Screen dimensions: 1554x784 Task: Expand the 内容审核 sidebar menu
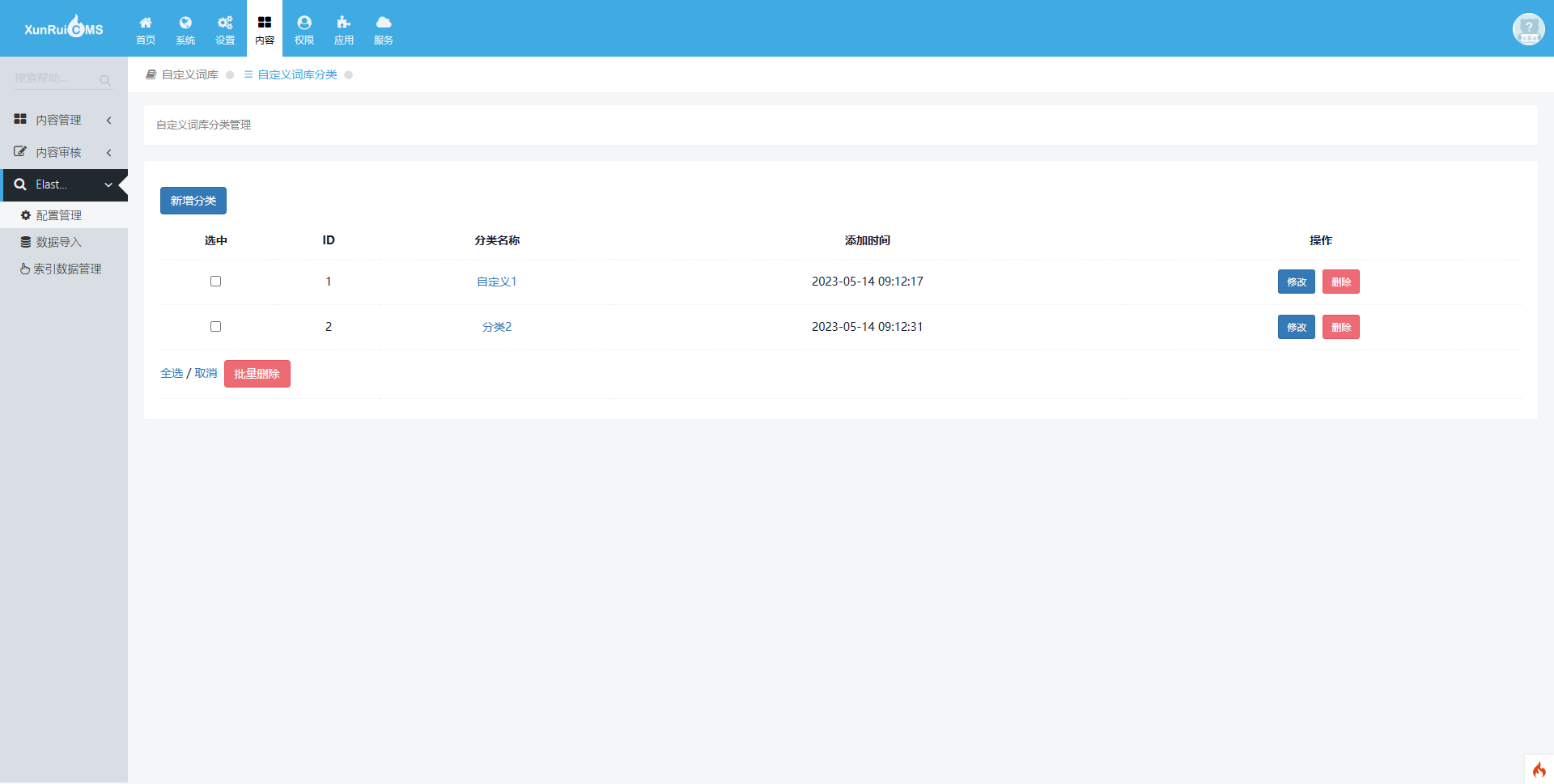point(64,152)
